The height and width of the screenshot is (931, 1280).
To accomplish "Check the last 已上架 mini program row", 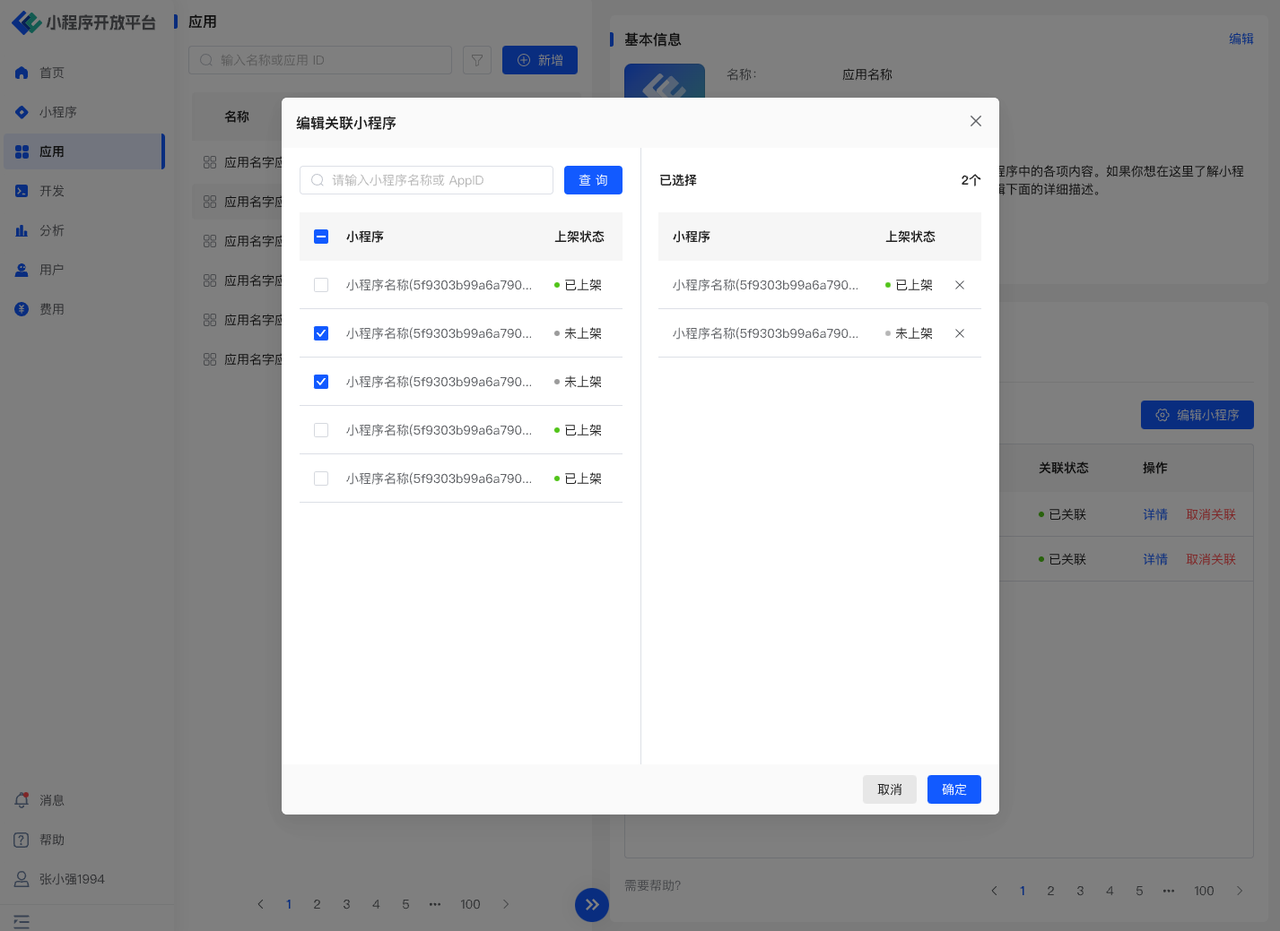I will click(x=321, y=478).
